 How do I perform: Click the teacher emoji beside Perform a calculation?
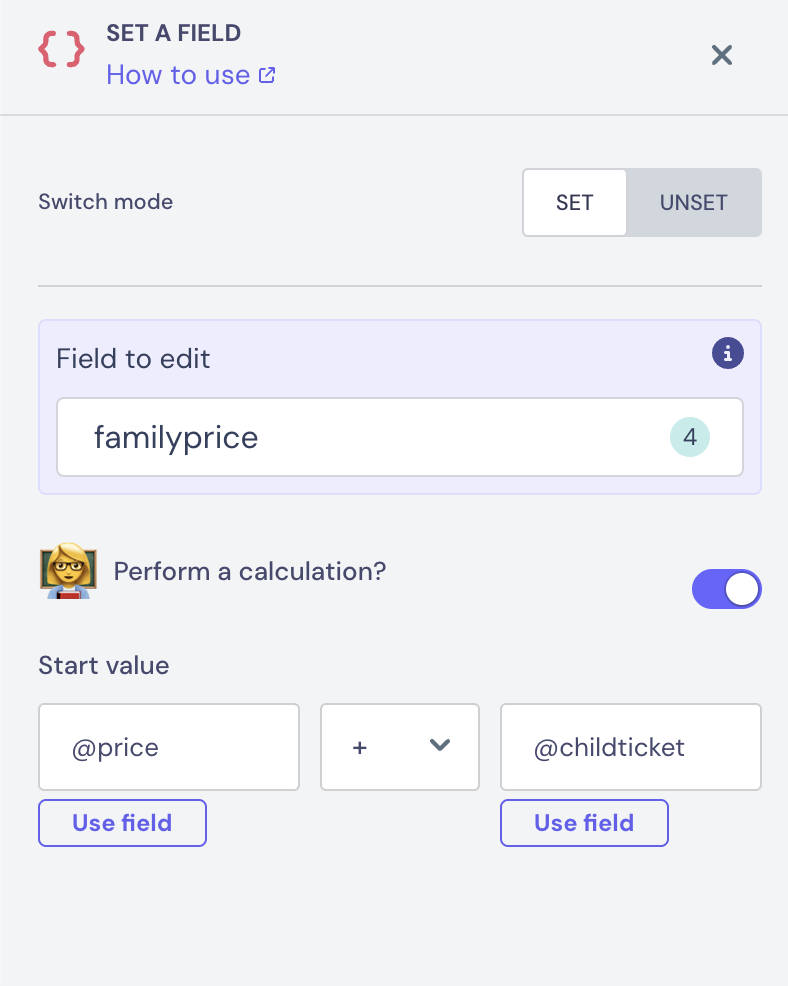pos(68,573)
